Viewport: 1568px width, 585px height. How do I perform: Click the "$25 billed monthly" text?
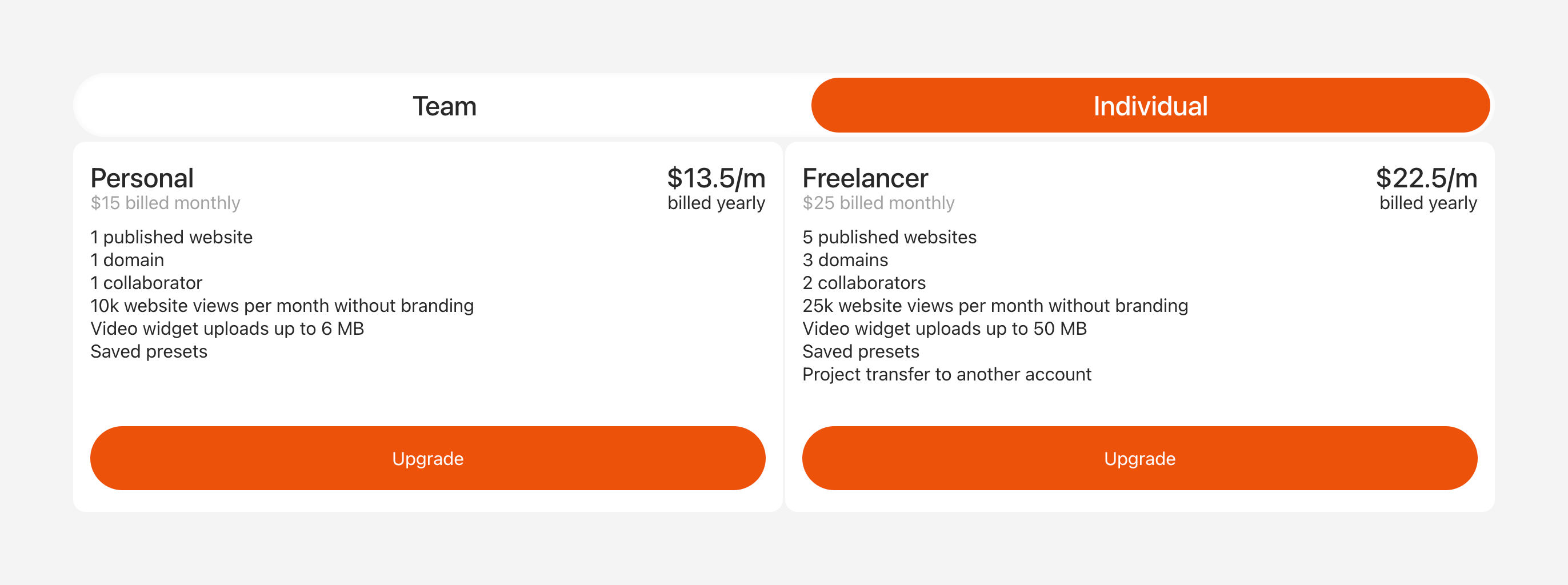coord(878,203)
